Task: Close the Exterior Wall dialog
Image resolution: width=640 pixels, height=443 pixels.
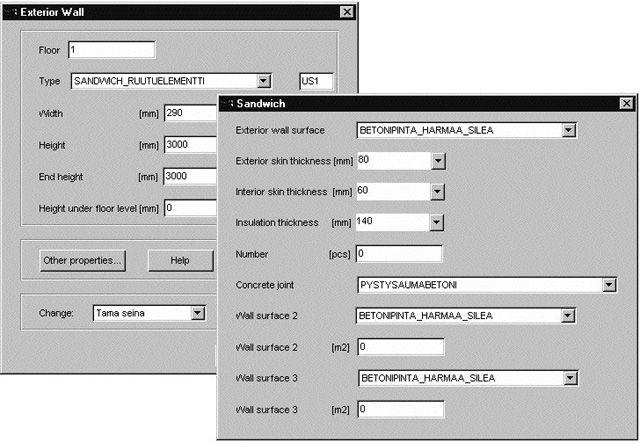Action: (x=346, y=11)
